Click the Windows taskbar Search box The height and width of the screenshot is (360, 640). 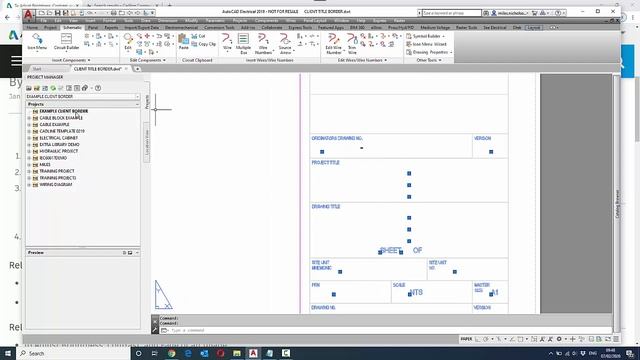(x=73, y=353)
